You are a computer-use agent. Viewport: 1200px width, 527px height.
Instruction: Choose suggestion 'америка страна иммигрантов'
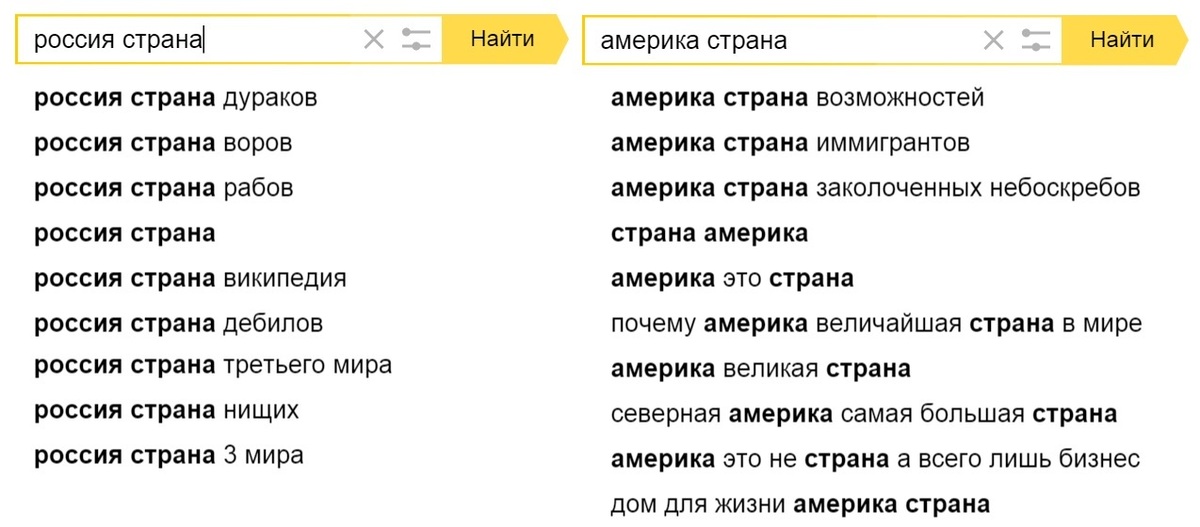[790, 143]
